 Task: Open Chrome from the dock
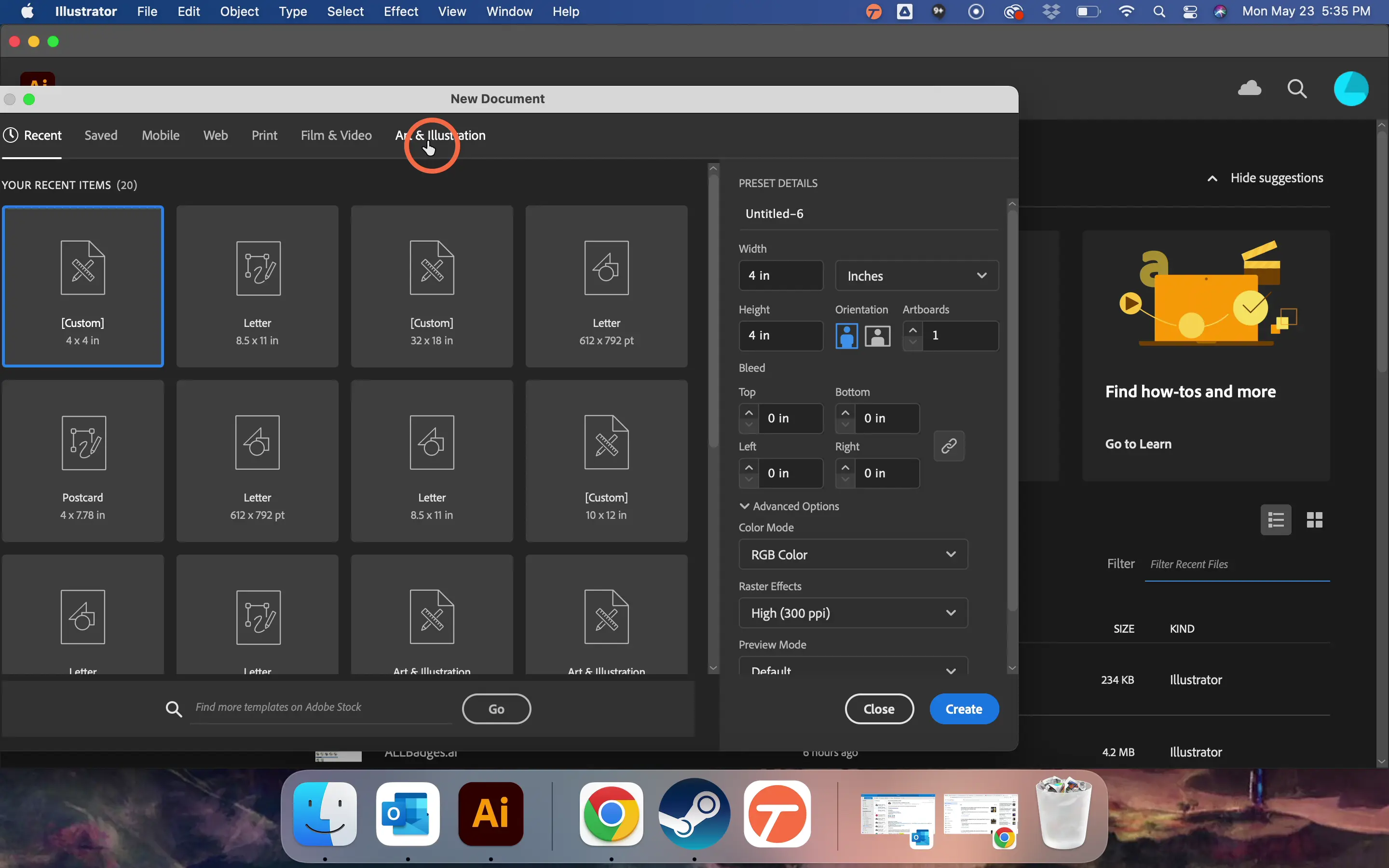(611, 814)
